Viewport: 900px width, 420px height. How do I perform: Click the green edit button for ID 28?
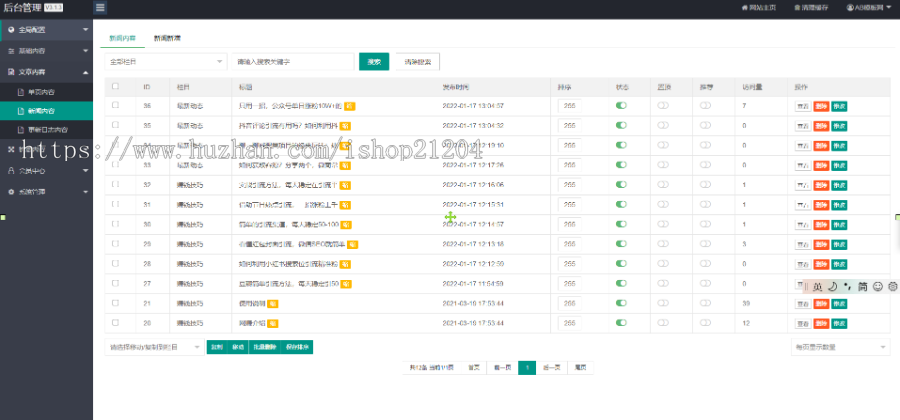coord(839,265)
